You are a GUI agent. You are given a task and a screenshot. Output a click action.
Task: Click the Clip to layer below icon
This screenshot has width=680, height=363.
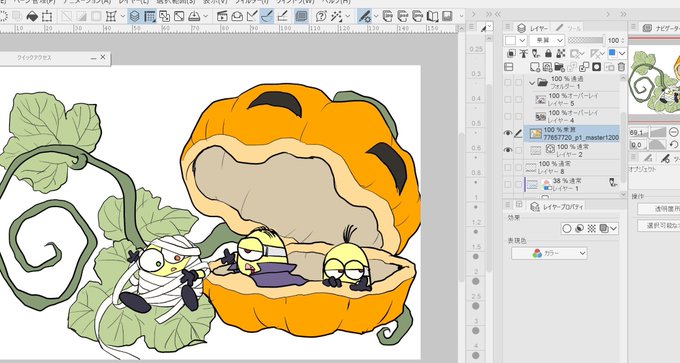point(511,53)
